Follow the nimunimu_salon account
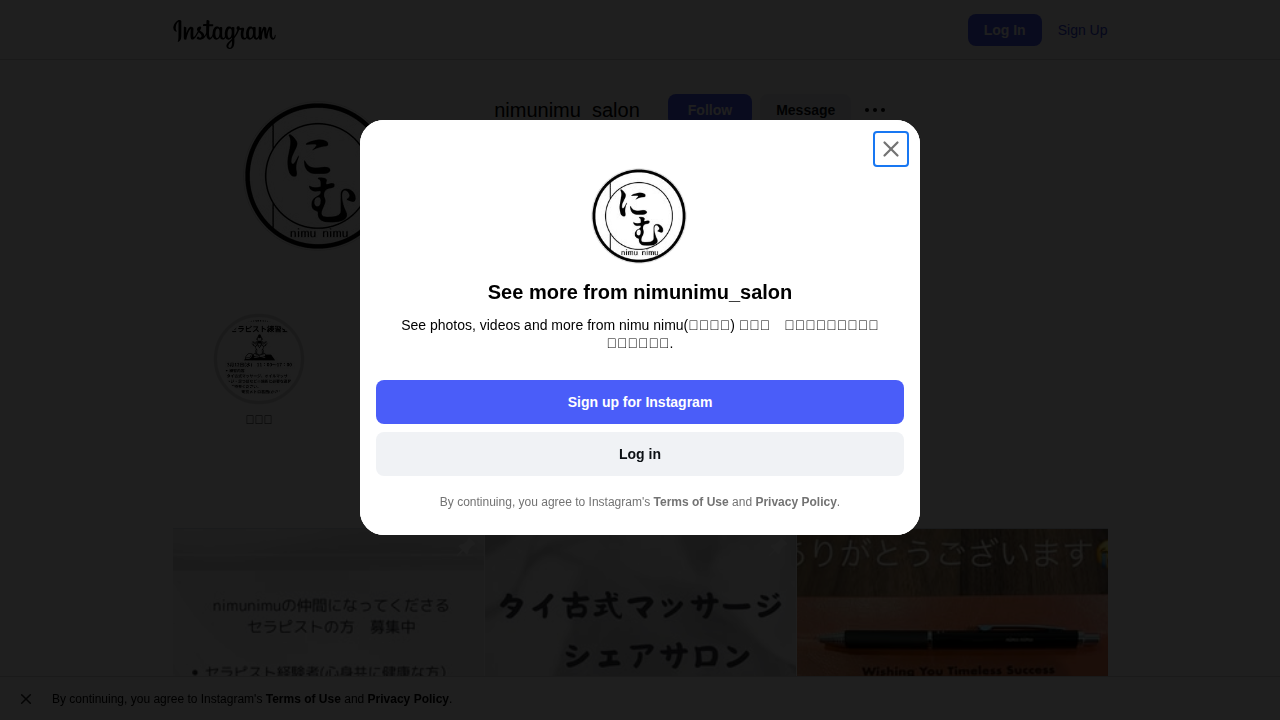Image resolution: width=1280 pixels, height=720 pixels. coord(710,110)
